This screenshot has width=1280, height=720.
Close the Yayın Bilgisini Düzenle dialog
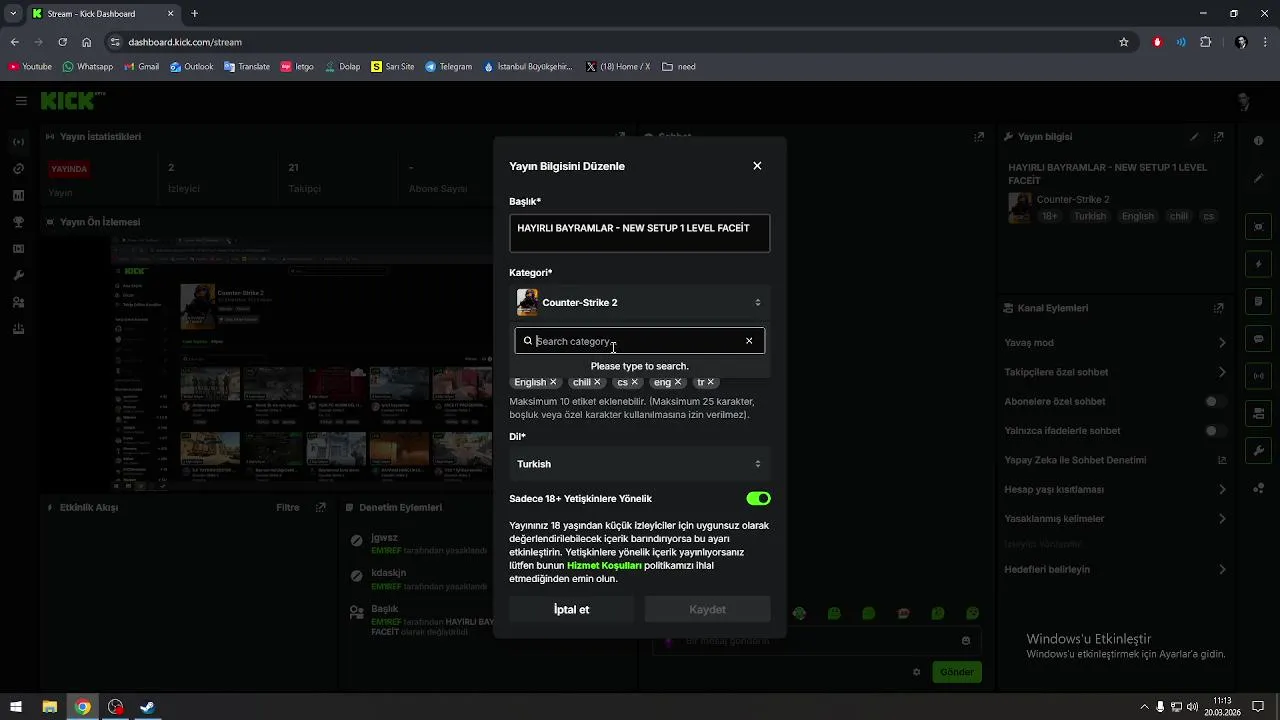(757, 166)
